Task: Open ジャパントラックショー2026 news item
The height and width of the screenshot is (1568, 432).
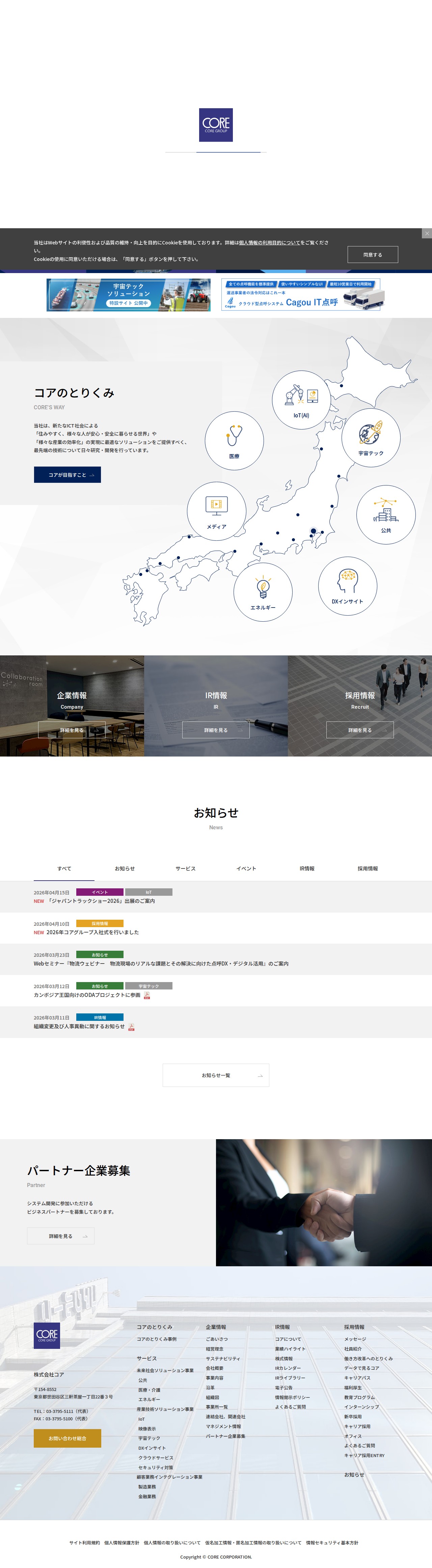Action: tap(101, 901)
